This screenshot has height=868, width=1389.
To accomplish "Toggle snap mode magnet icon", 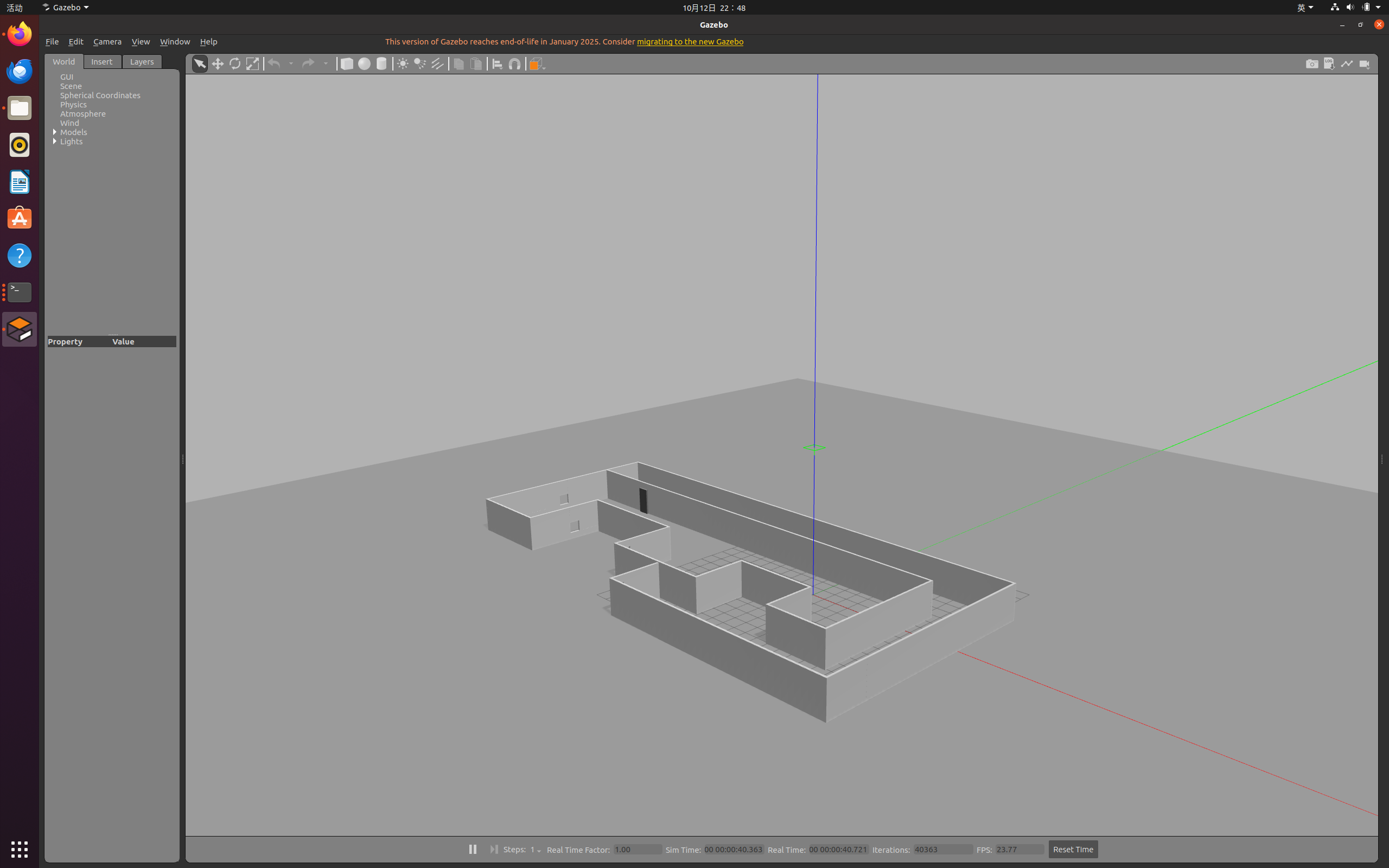I will pyautogui.click(x=515, y=63).
